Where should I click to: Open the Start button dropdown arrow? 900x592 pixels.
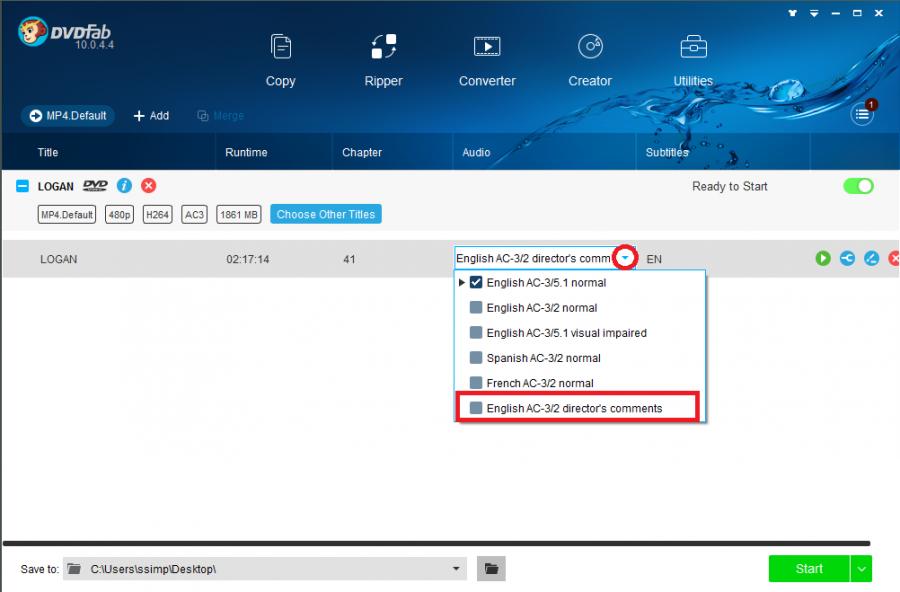tap(862, 568)
